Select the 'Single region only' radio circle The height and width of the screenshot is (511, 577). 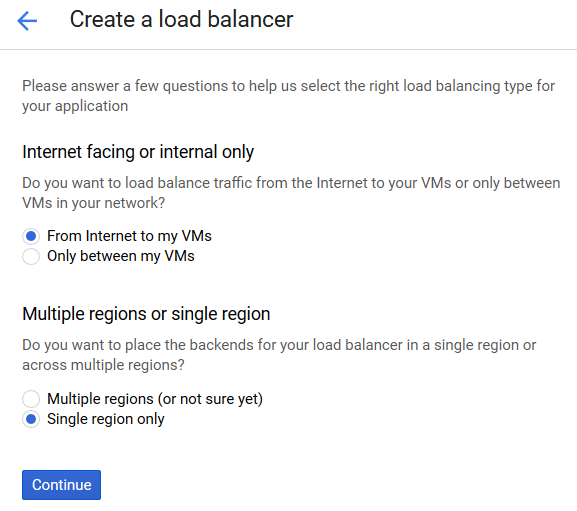click(31, 419)
